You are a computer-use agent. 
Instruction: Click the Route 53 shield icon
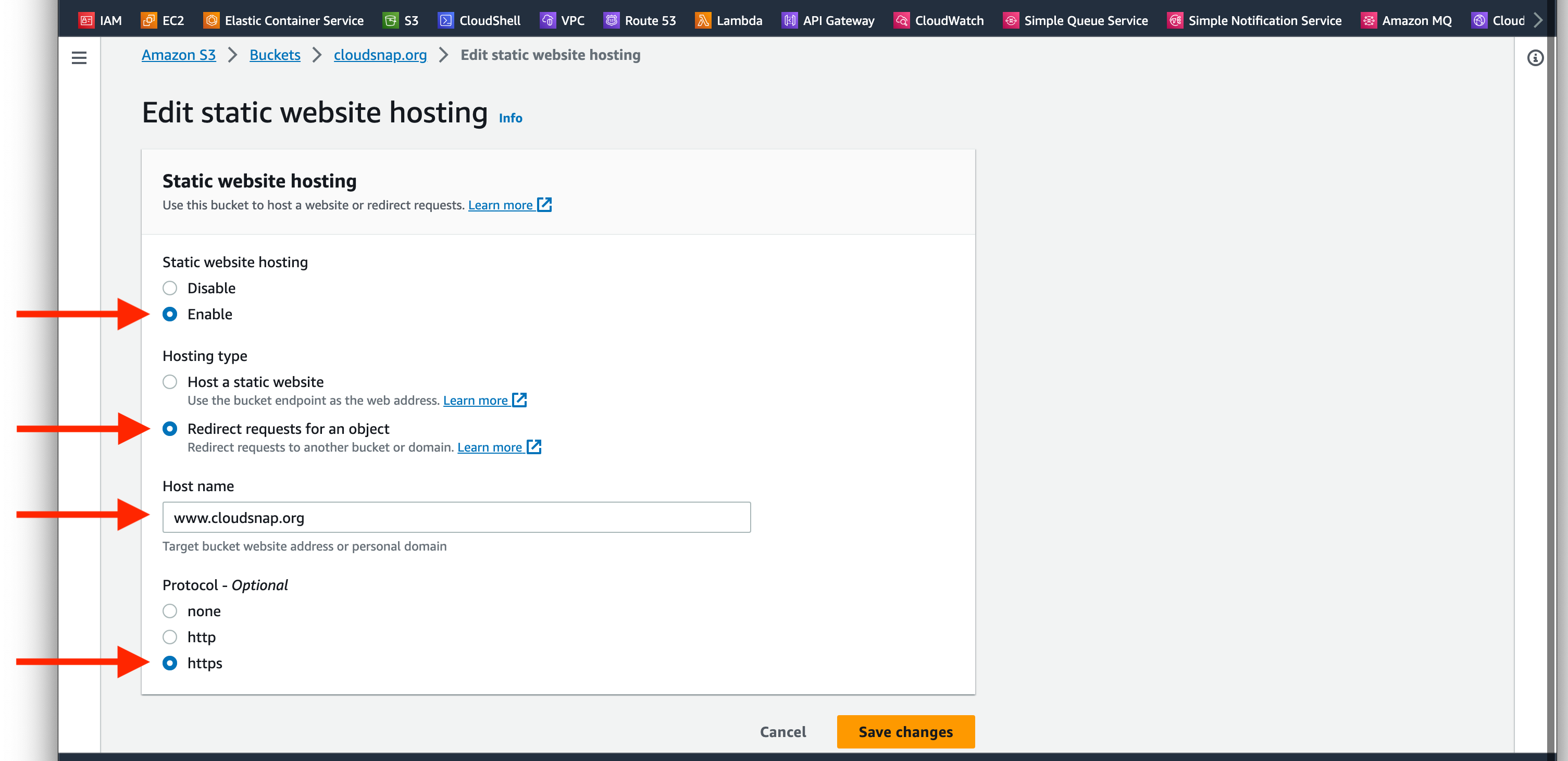611,21
